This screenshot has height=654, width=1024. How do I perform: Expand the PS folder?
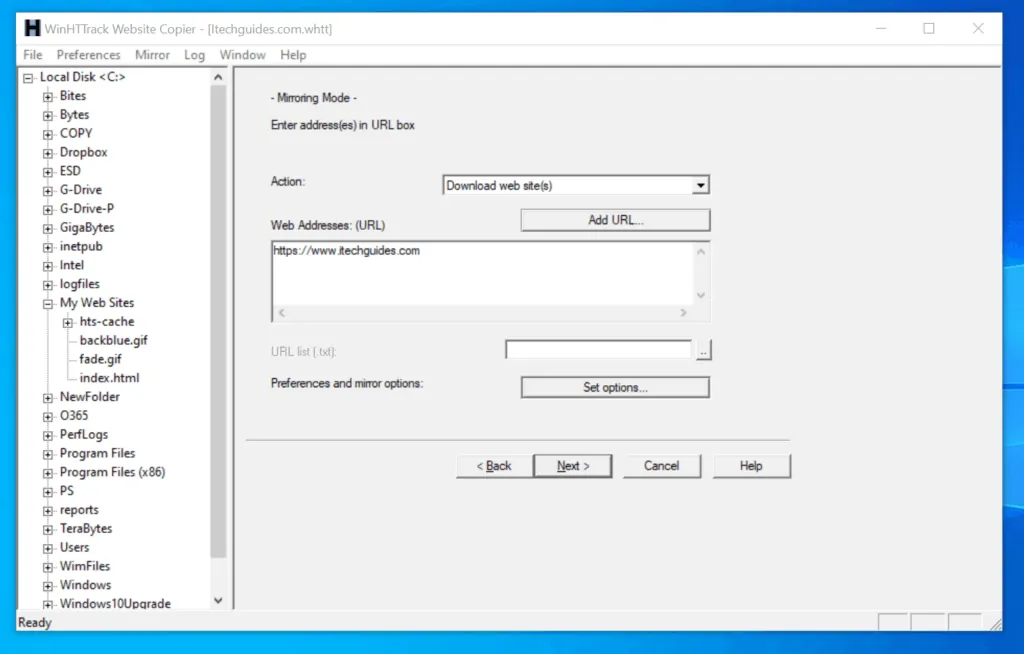pos(48,492)
